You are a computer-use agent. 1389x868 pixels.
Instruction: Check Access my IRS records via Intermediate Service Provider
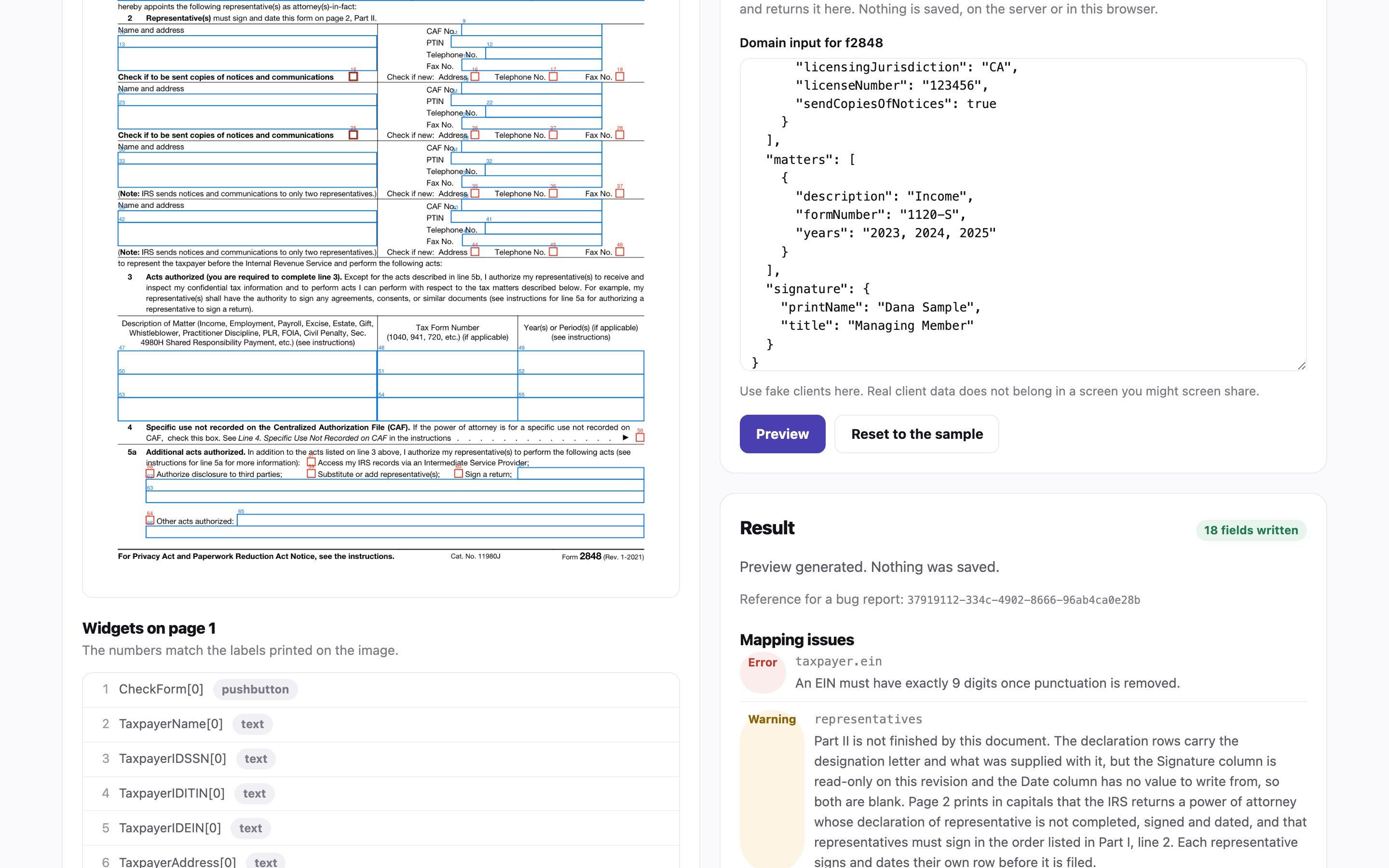coord(311,462)
